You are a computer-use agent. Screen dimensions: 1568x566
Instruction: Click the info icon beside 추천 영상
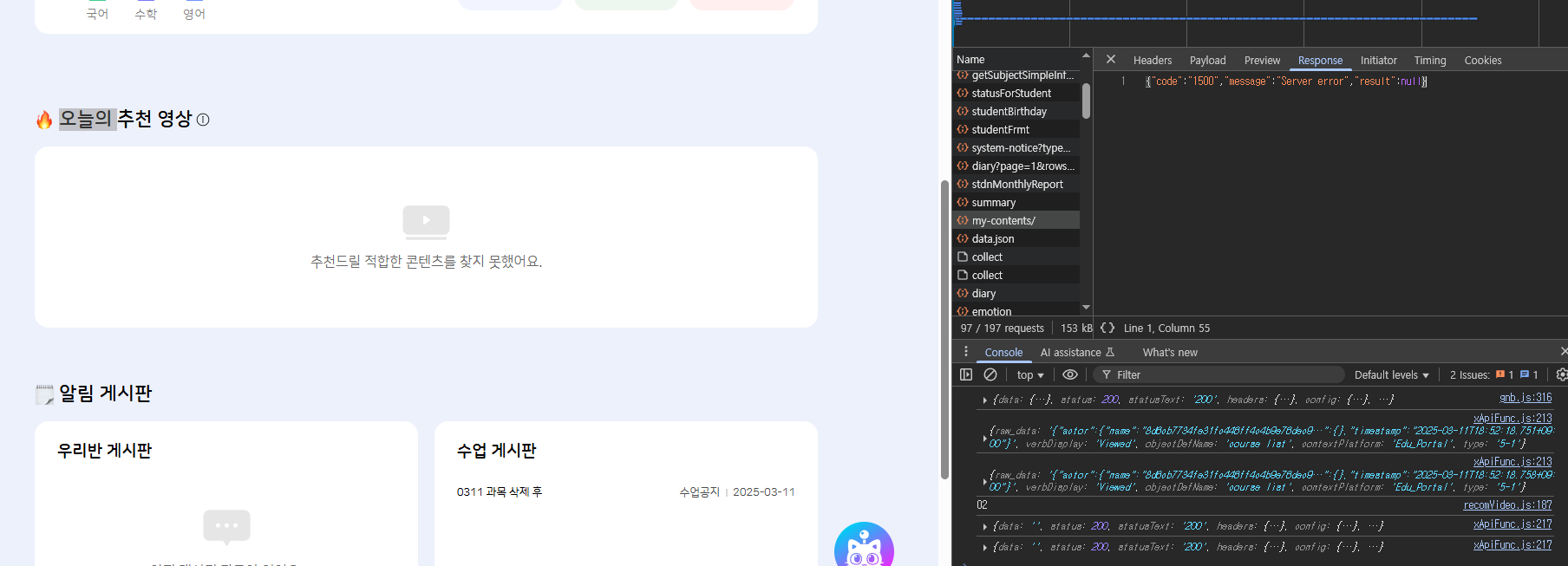click(x=203, y=120)
